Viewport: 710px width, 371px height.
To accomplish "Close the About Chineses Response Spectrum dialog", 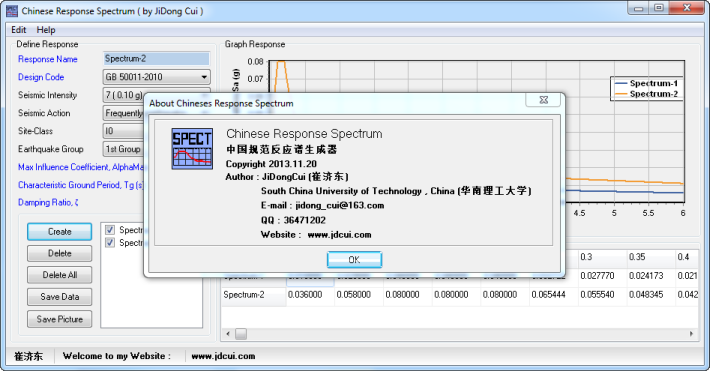I will pyautogui.click(x=544, y=100).
